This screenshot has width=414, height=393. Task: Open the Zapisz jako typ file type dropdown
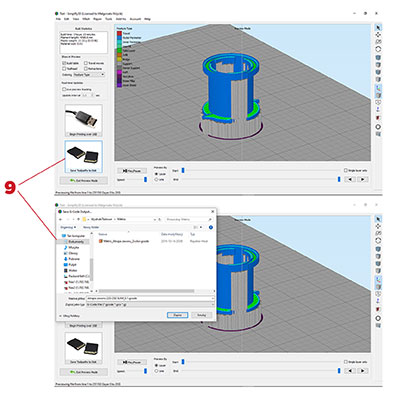(212, 304)
